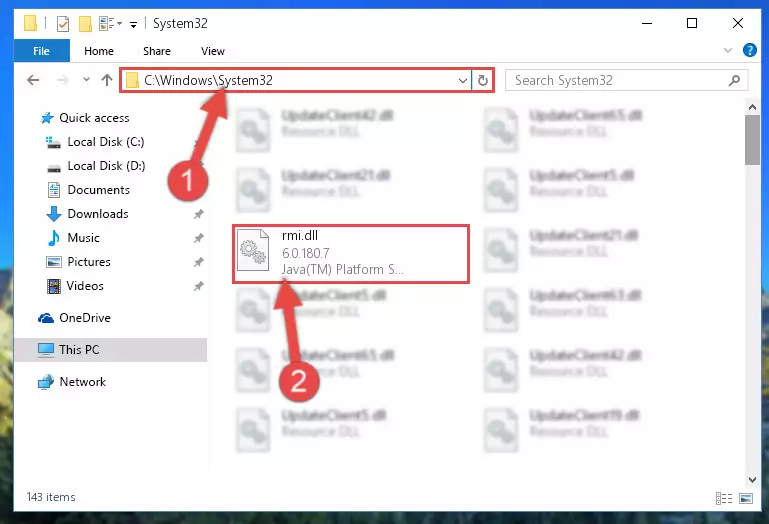Refresh the System32 folder

(483, 80)
